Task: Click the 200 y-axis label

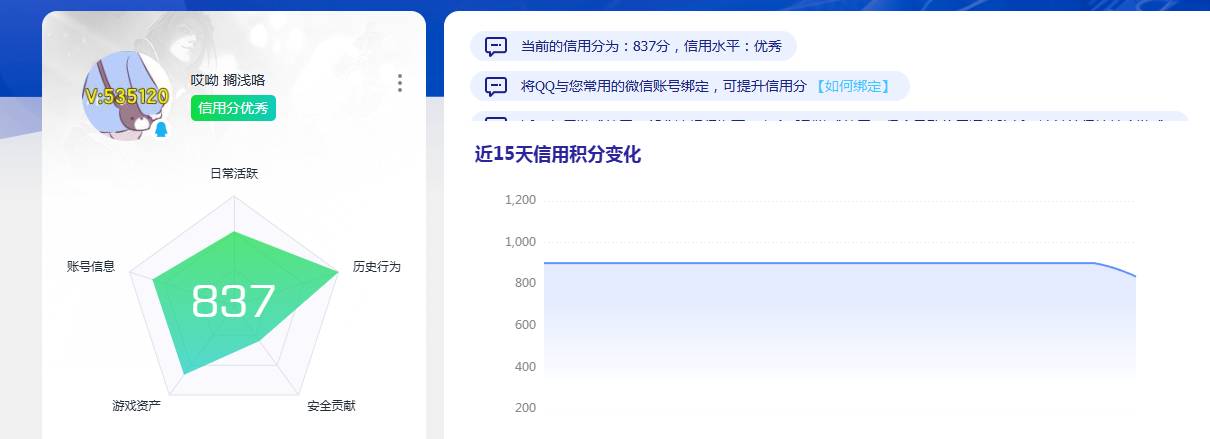Action: pyautogui.click(x=525, y=408)
